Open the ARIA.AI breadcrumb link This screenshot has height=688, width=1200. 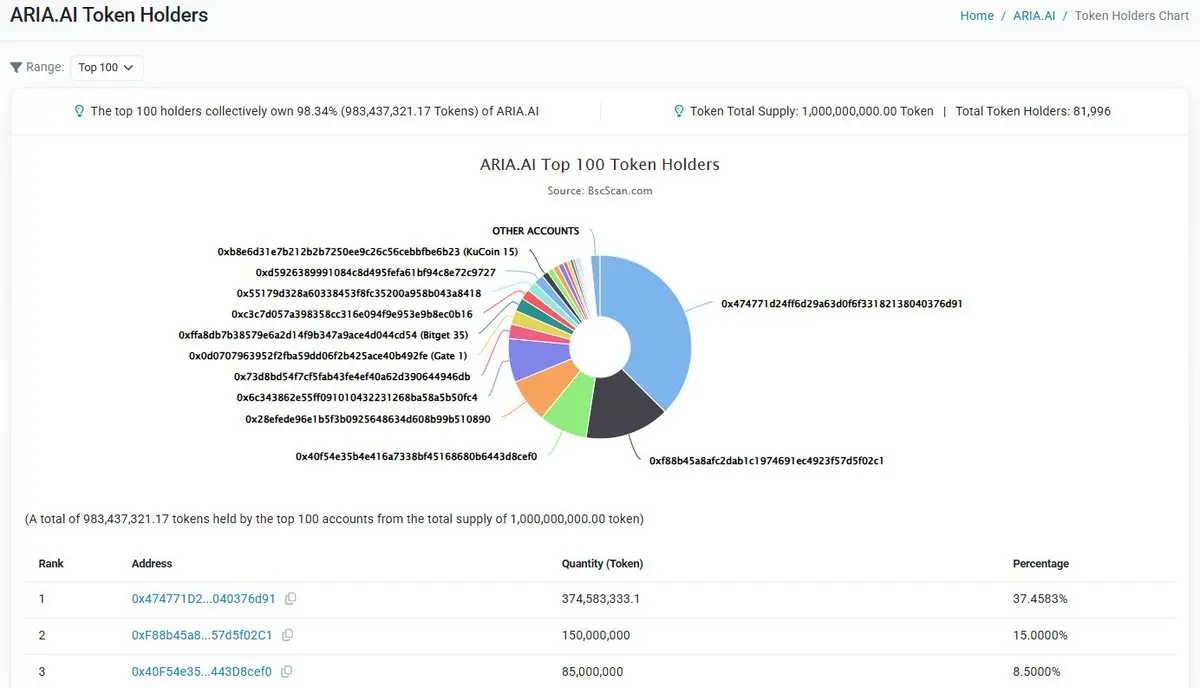[x=1034, y=16]
